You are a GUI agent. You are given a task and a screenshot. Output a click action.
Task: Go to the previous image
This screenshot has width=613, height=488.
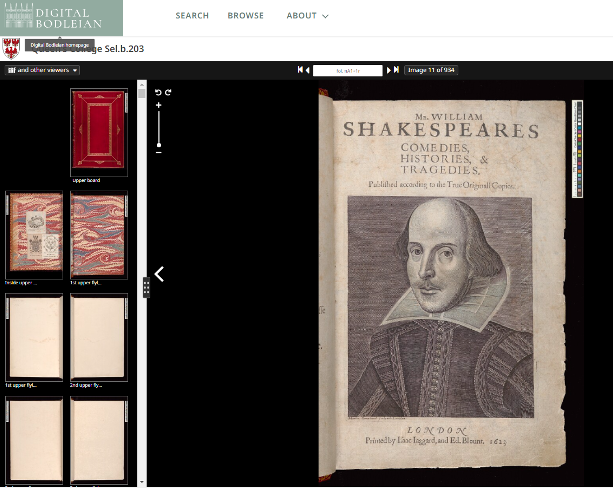point(308,70)
